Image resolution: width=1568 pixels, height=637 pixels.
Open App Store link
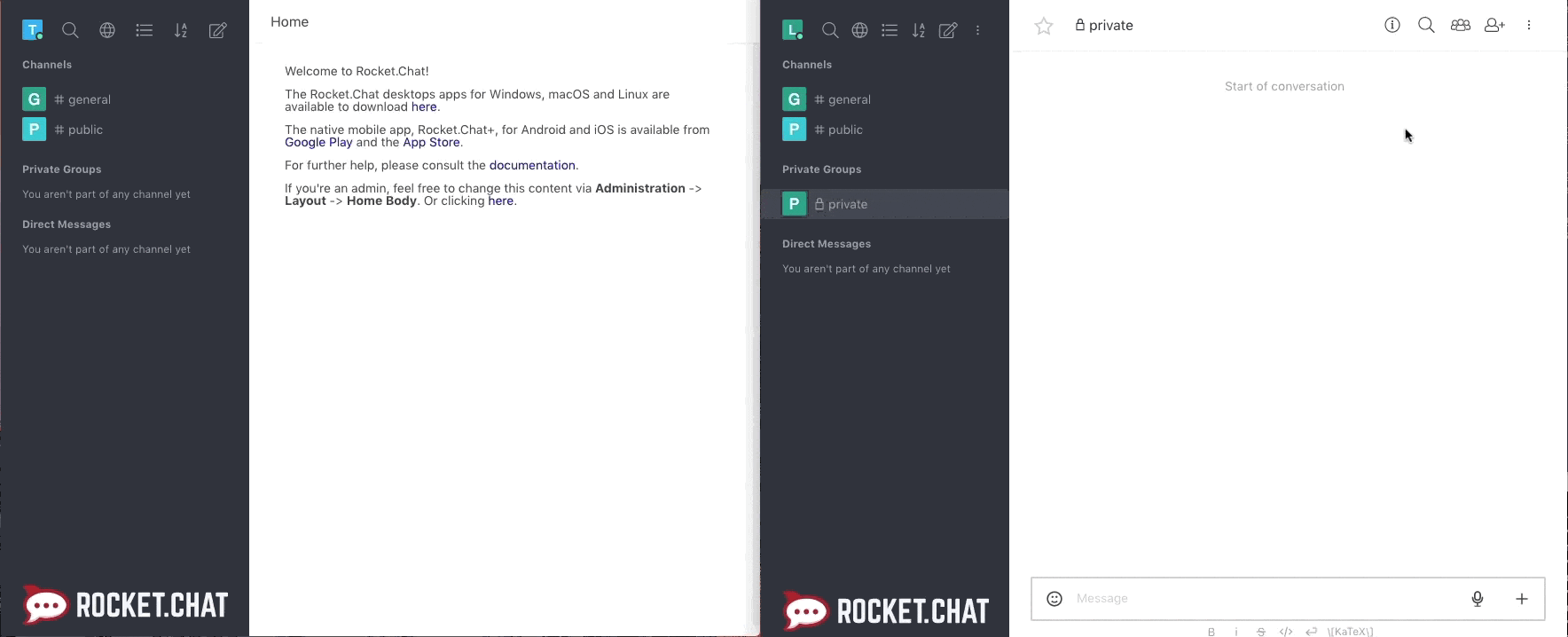point(431,142)
